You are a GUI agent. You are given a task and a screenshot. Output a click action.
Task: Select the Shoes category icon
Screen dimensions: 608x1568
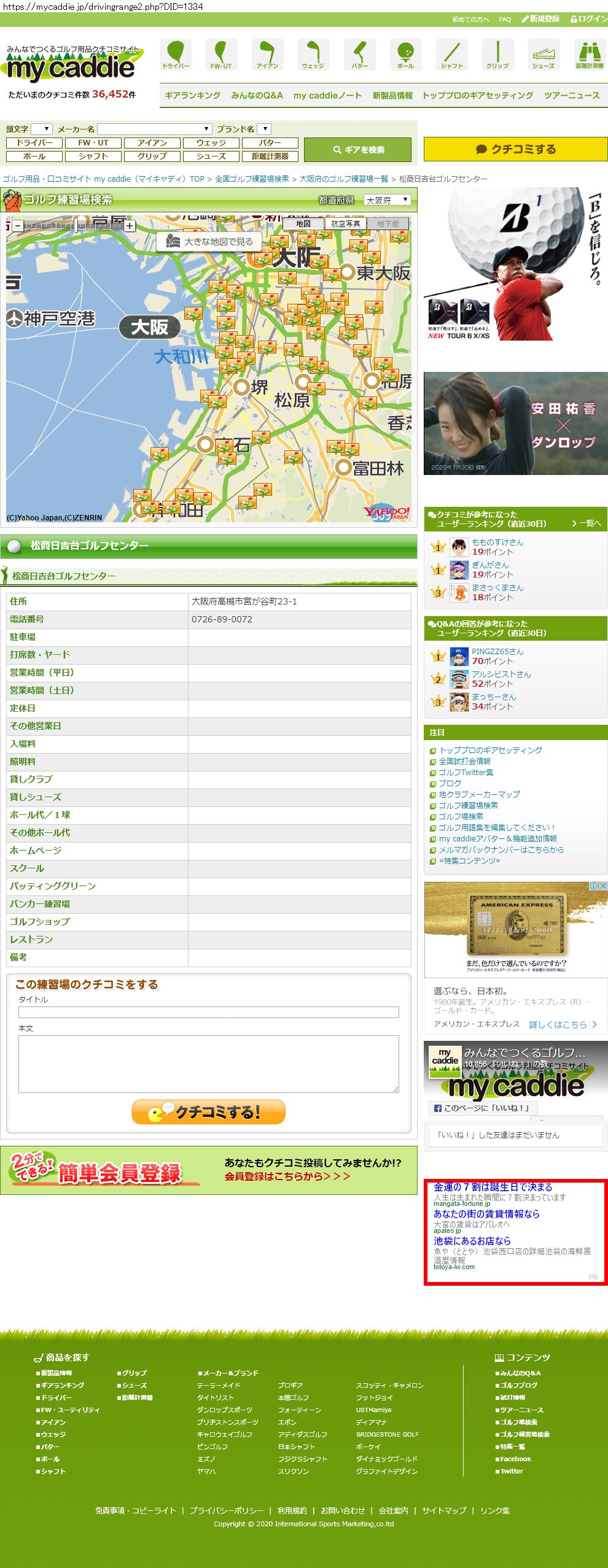pos(543,54)
